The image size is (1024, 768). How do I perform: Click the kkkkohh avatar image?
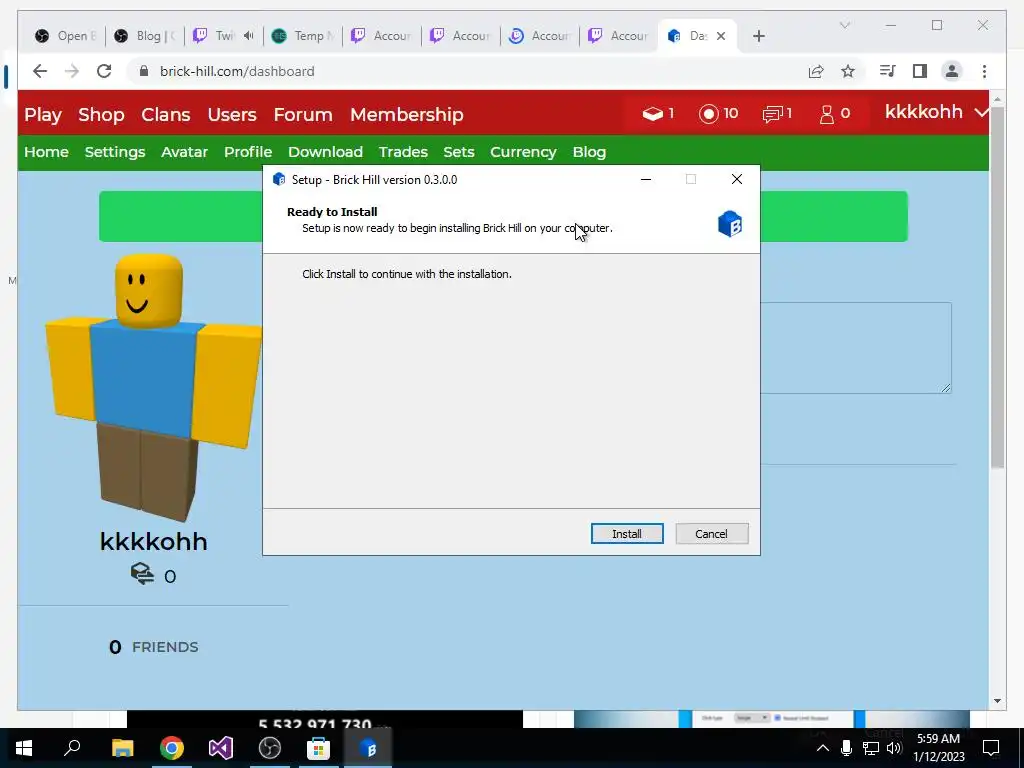point(153,387)
